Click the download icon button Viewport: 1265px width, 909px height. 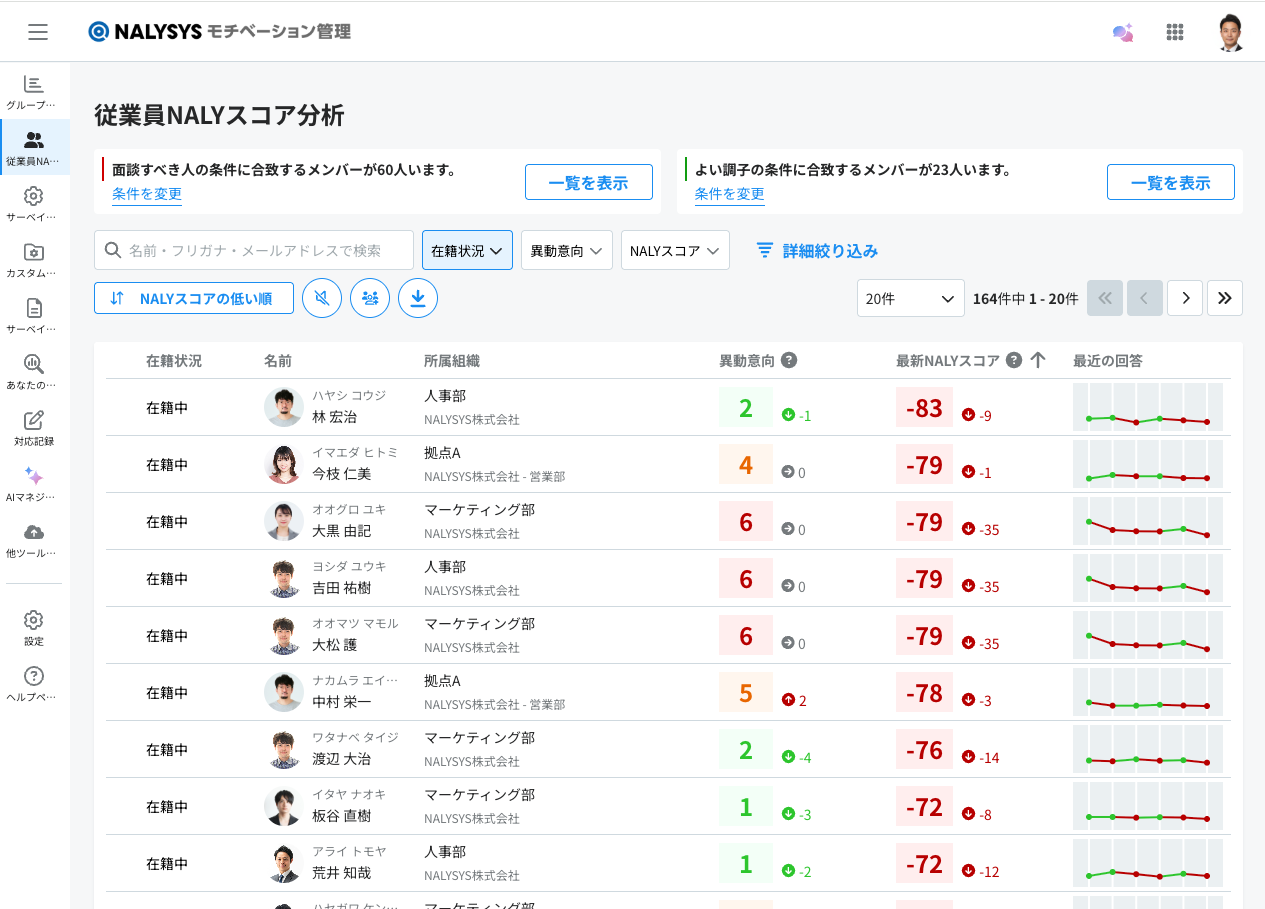pos(418,298)
